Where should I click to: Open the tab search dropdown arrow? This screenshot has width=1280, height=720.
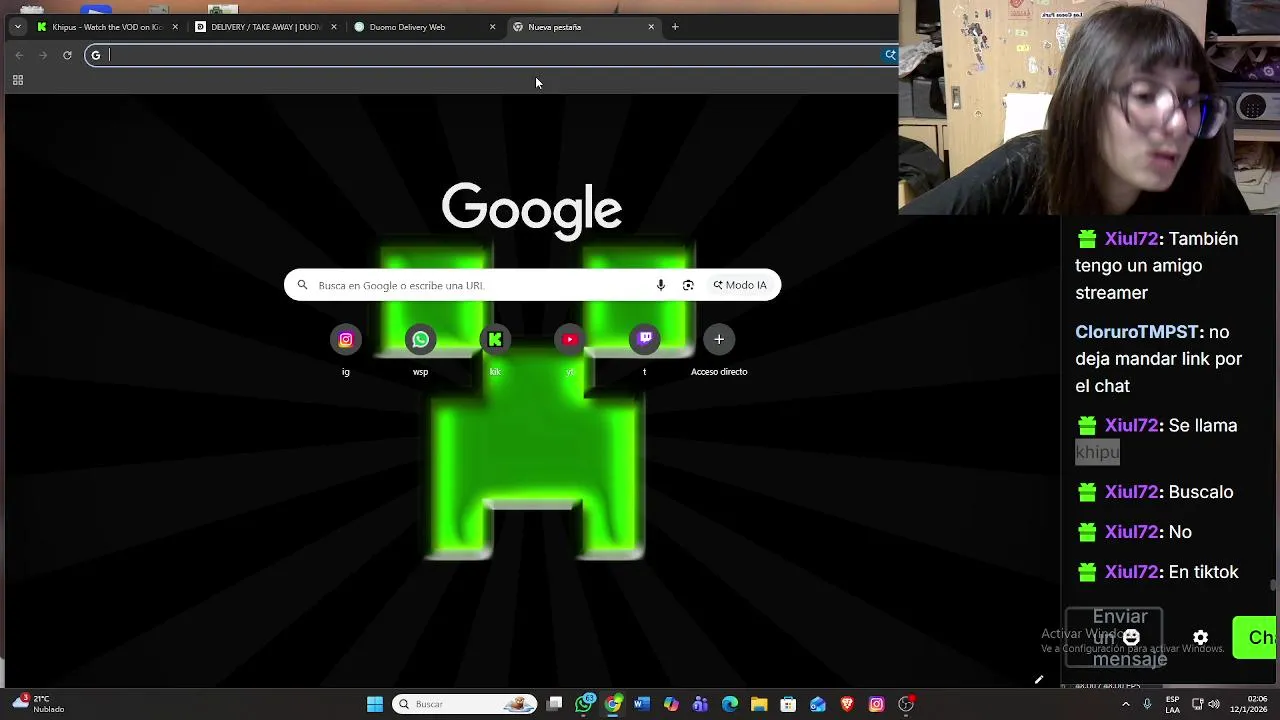tap(18, 27)
